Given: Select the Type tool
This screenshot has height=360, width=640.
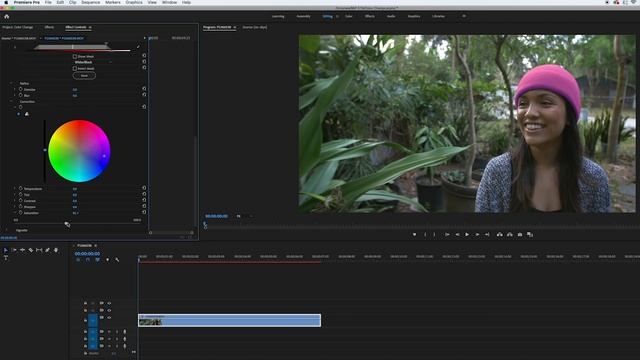Looking at the screenshot, I should coord(5,258).
